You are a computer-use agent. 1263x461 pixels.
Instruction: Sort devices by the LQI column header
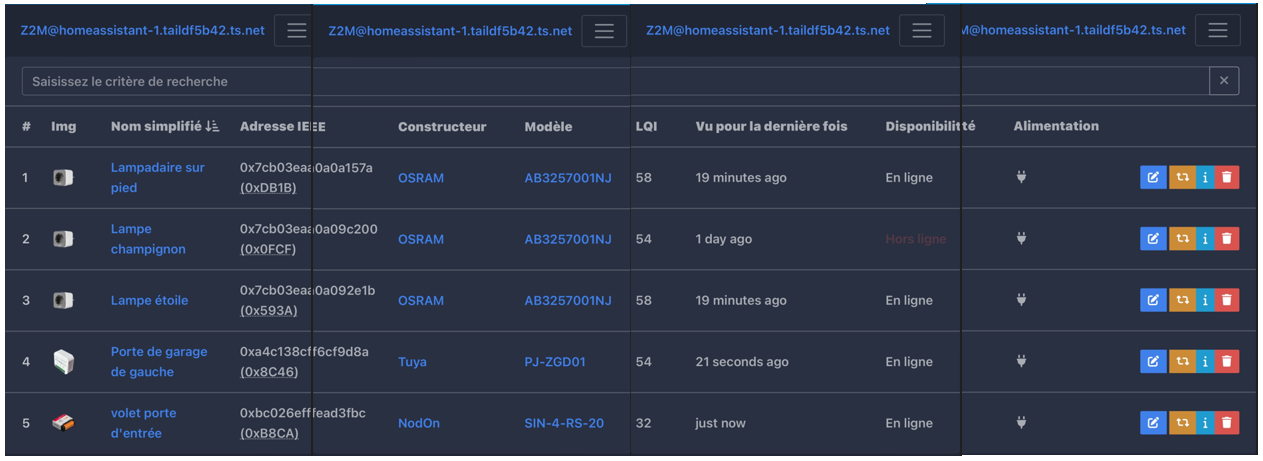[646, 126]
